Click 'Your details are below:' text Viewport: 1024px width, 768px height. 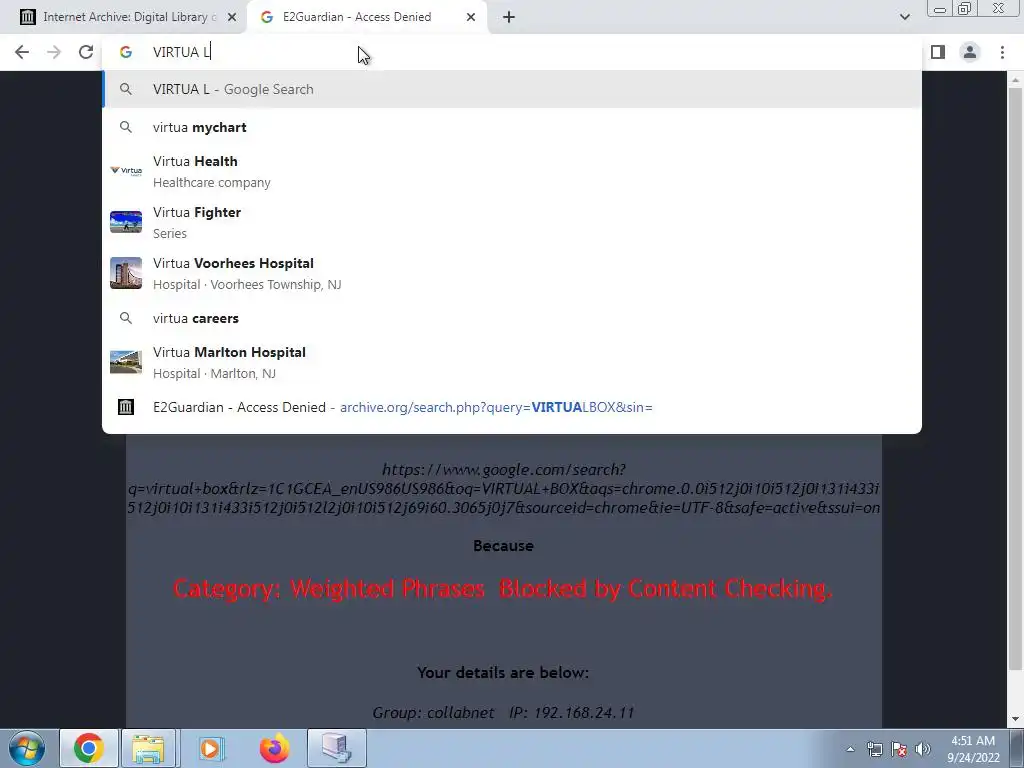pos(503,673)
